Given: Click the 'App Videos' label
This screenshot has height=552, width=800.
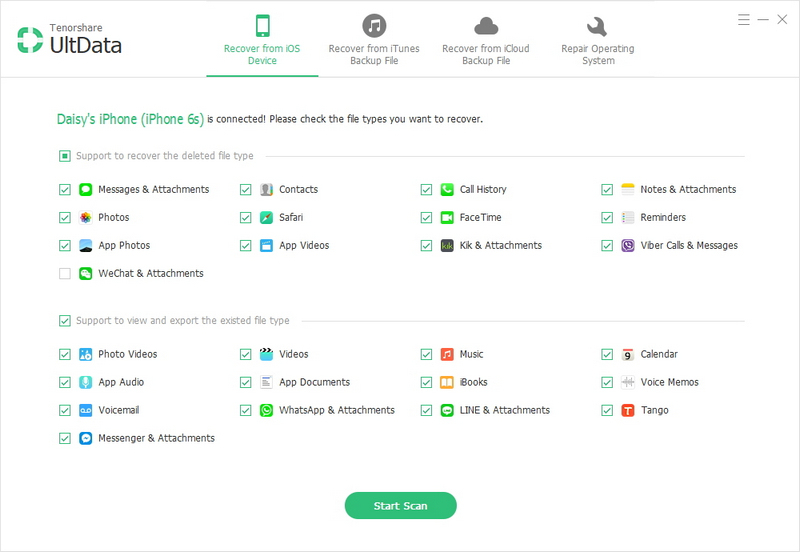Looking at the screenshot, I should point(304,245).
